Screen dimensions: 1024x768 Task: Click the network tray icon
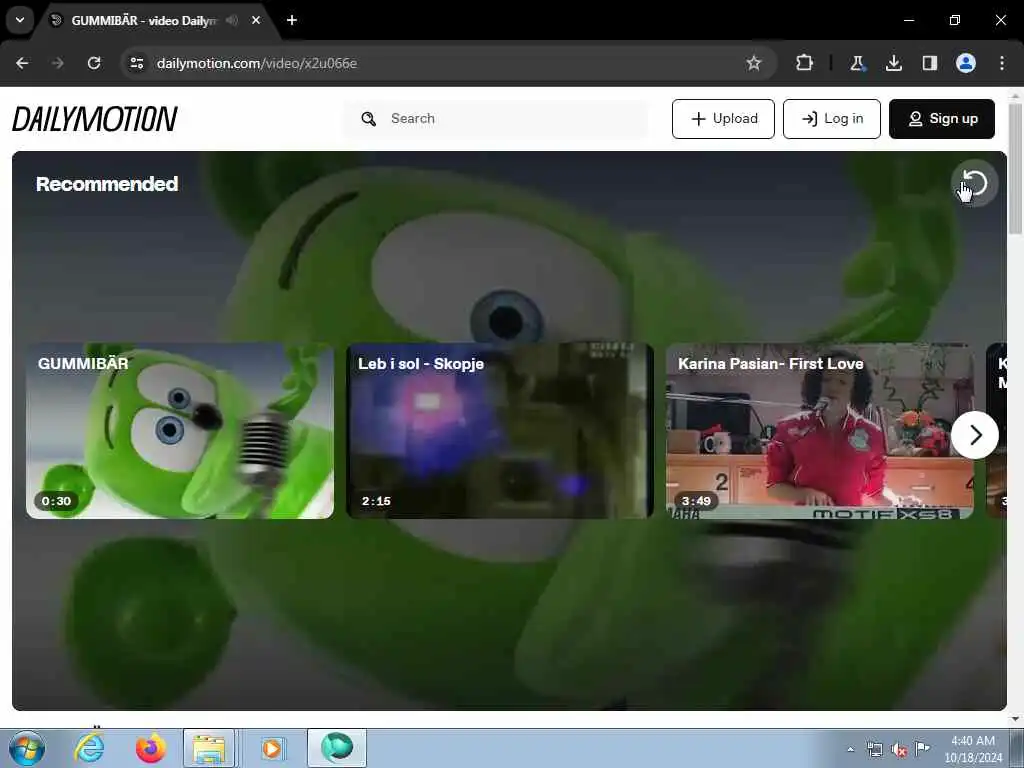874,750
